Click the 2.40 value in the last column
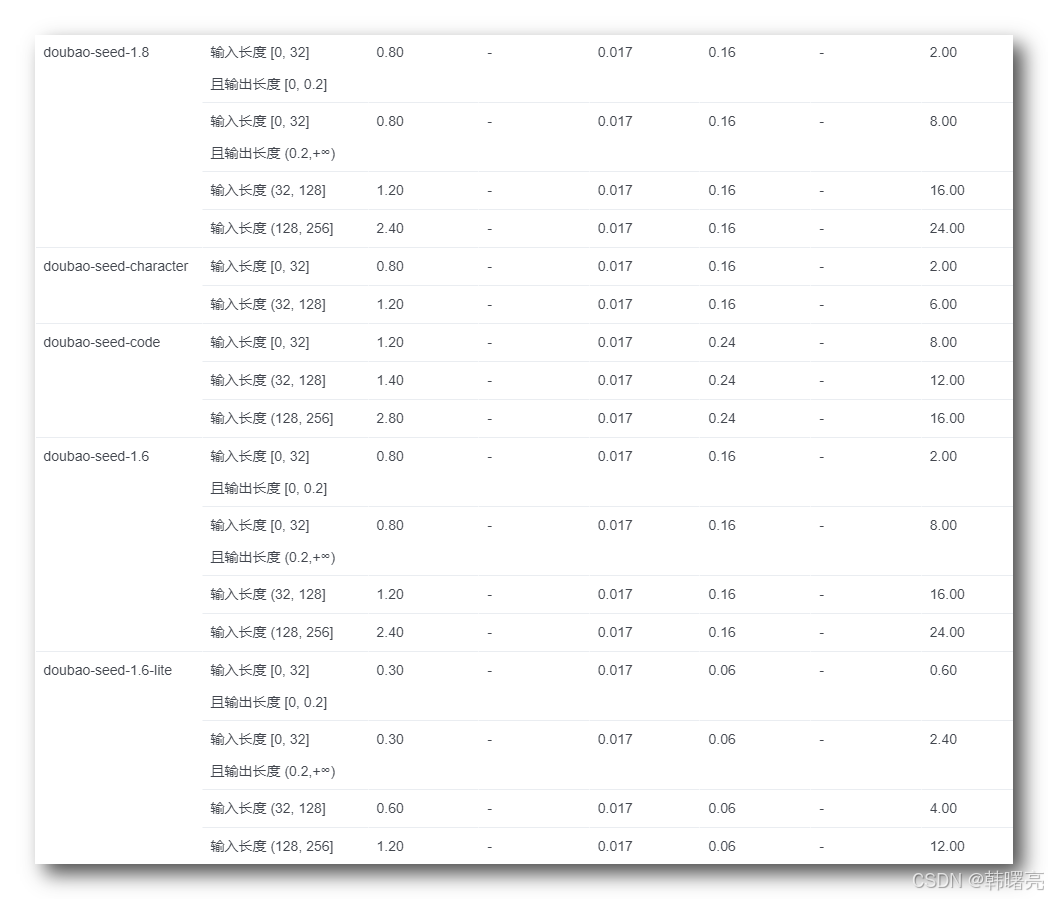This screenshot has width=1048, height=899. click(943, 739)
